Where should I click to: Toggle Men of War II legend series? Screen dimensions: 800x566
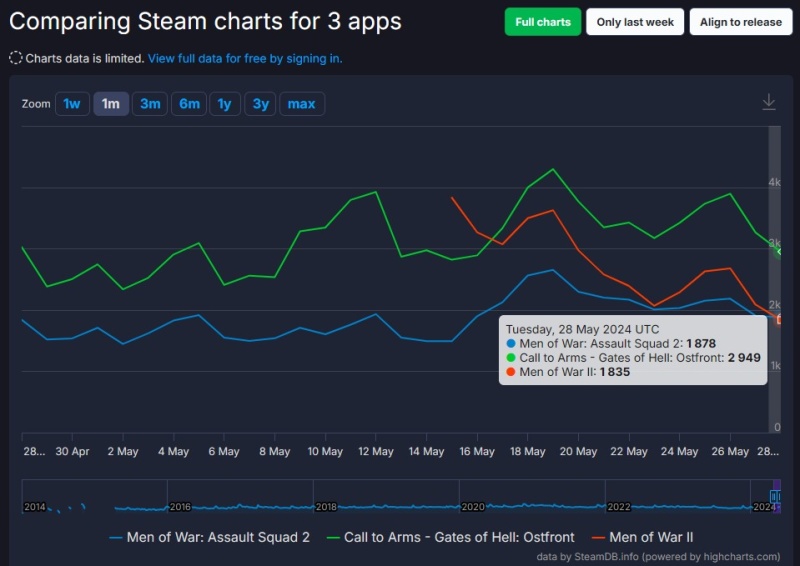pyautogui.click(x=642, y=537)
